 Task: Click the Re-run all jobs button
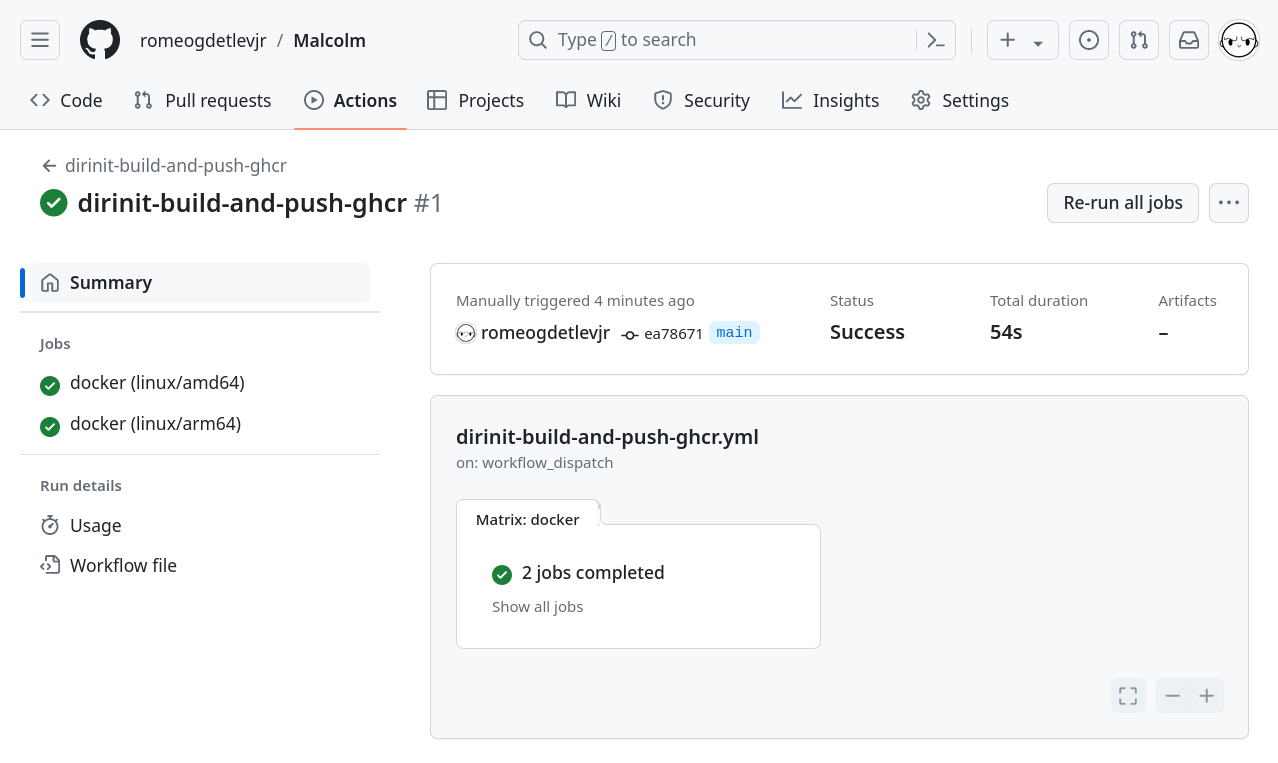click(1123, 203)
